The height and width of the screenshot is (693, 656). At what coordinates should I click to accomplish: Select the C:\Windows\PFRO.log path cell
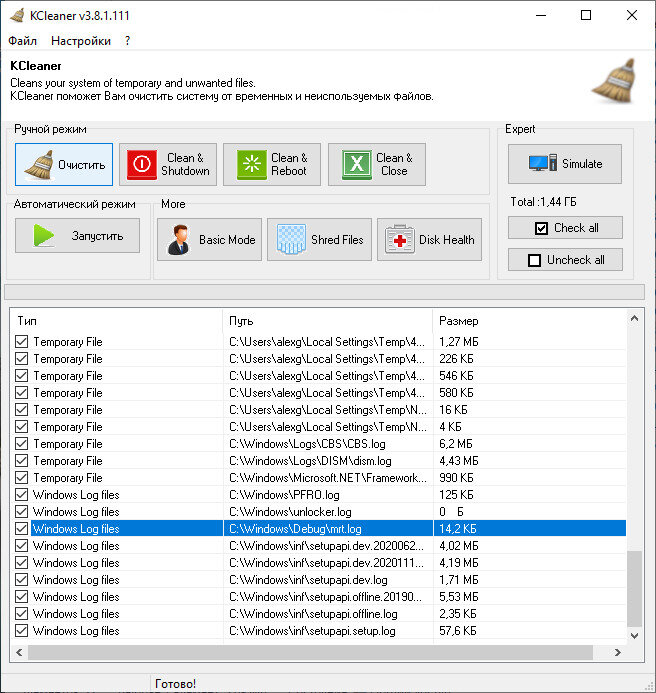click(284, 495)
